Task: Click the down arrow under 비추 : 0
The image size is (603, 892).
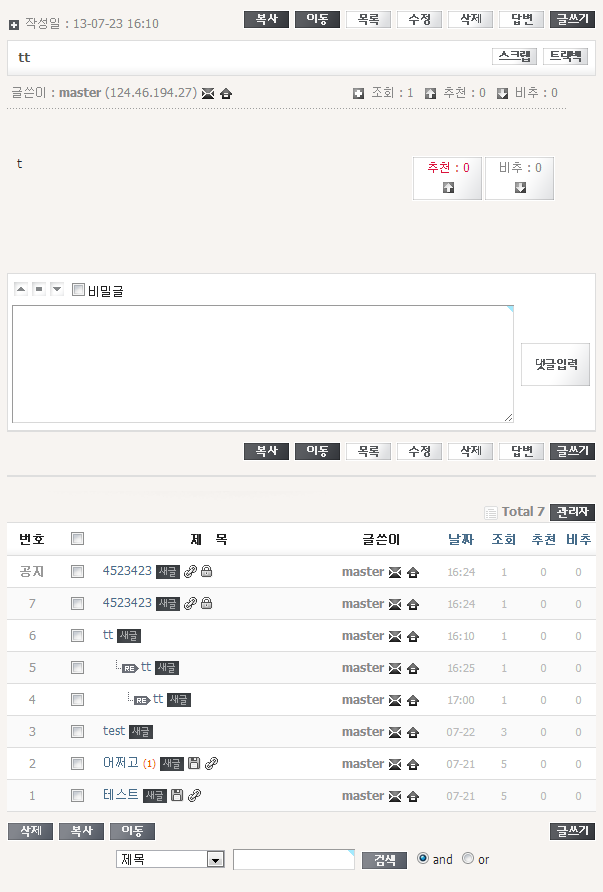Action: pyautogui.click(x=520, y=187)
